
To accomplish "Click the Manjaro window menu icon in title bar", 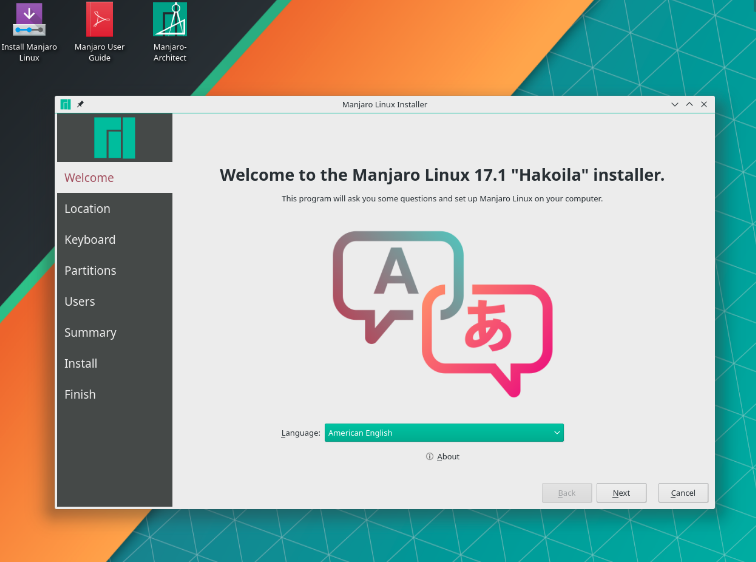I will (x=66, y=104).
